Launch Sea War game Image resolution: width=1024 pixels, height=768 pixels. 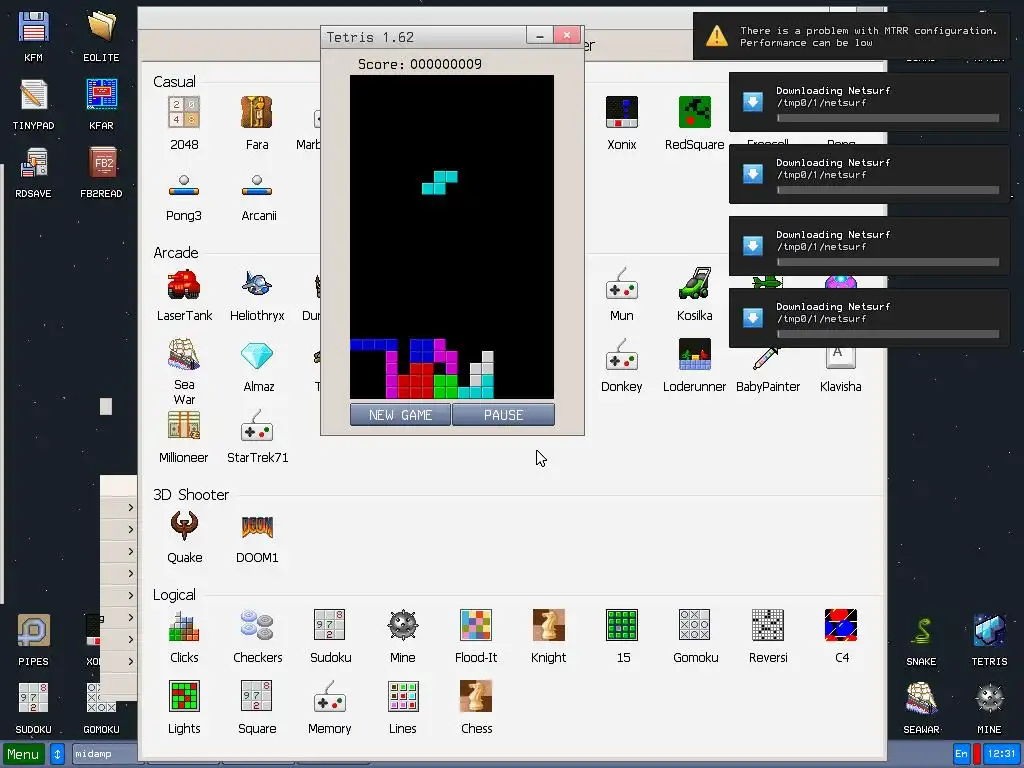pos(184,355)
